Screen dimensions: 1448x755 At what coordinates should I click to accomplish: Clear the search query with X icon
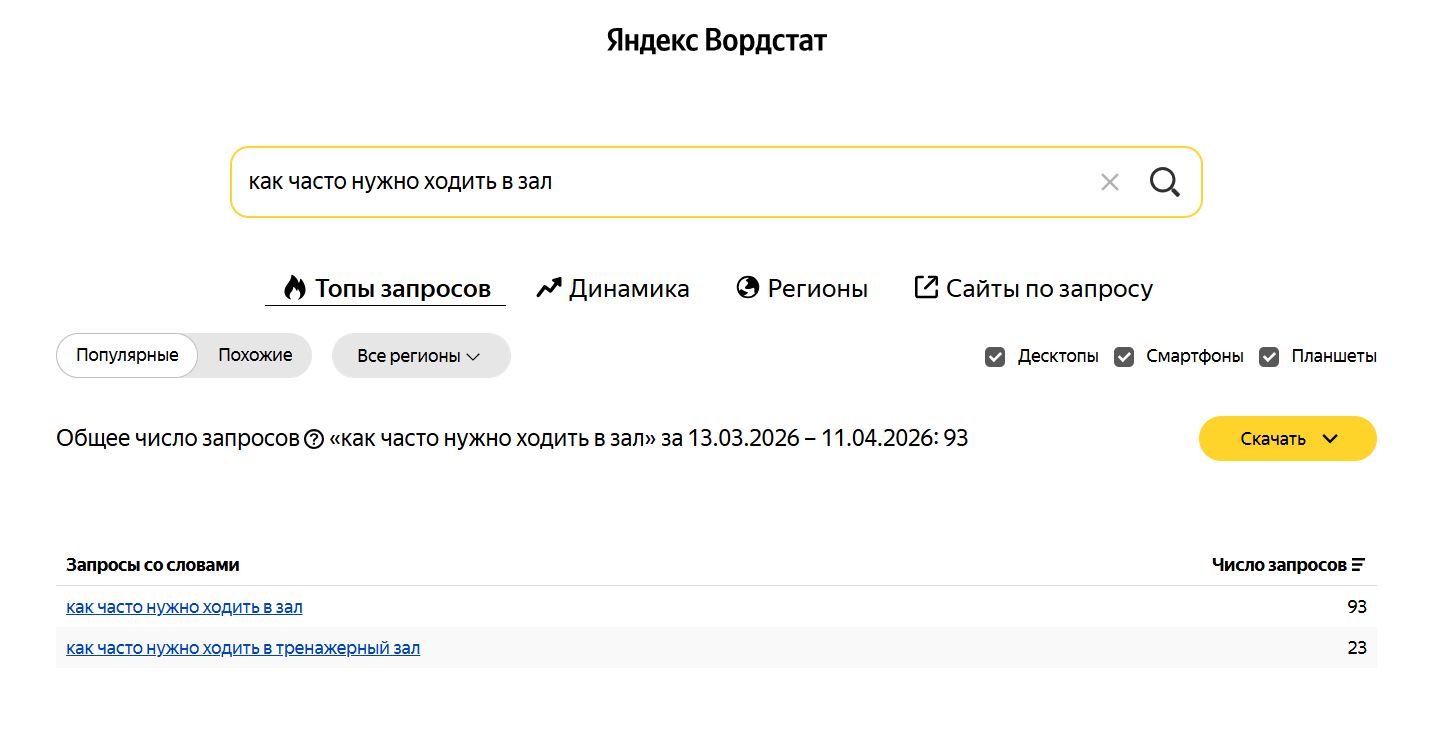1109,182
